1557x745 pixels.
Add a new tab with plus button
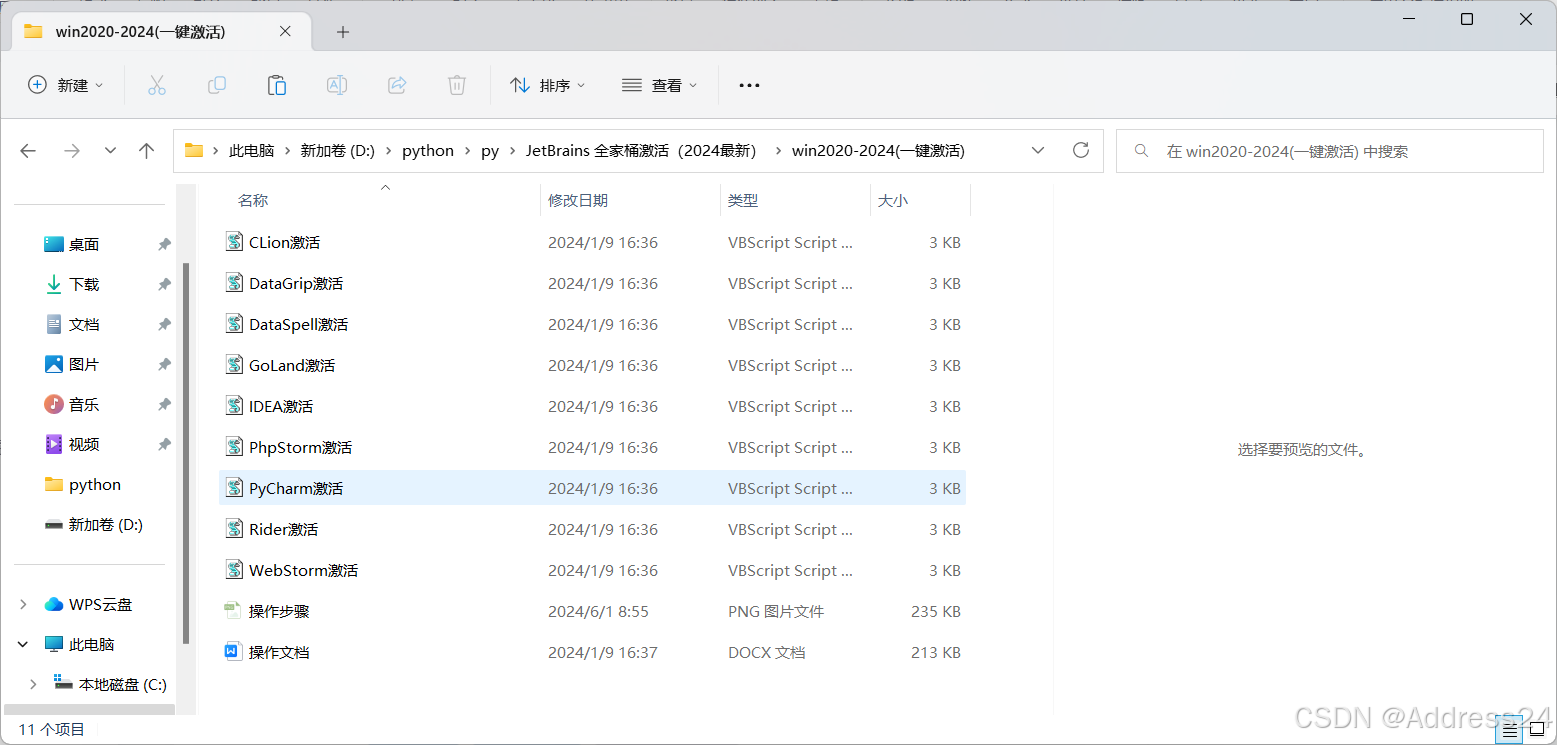pyautogui.click(x=343, y=32)
